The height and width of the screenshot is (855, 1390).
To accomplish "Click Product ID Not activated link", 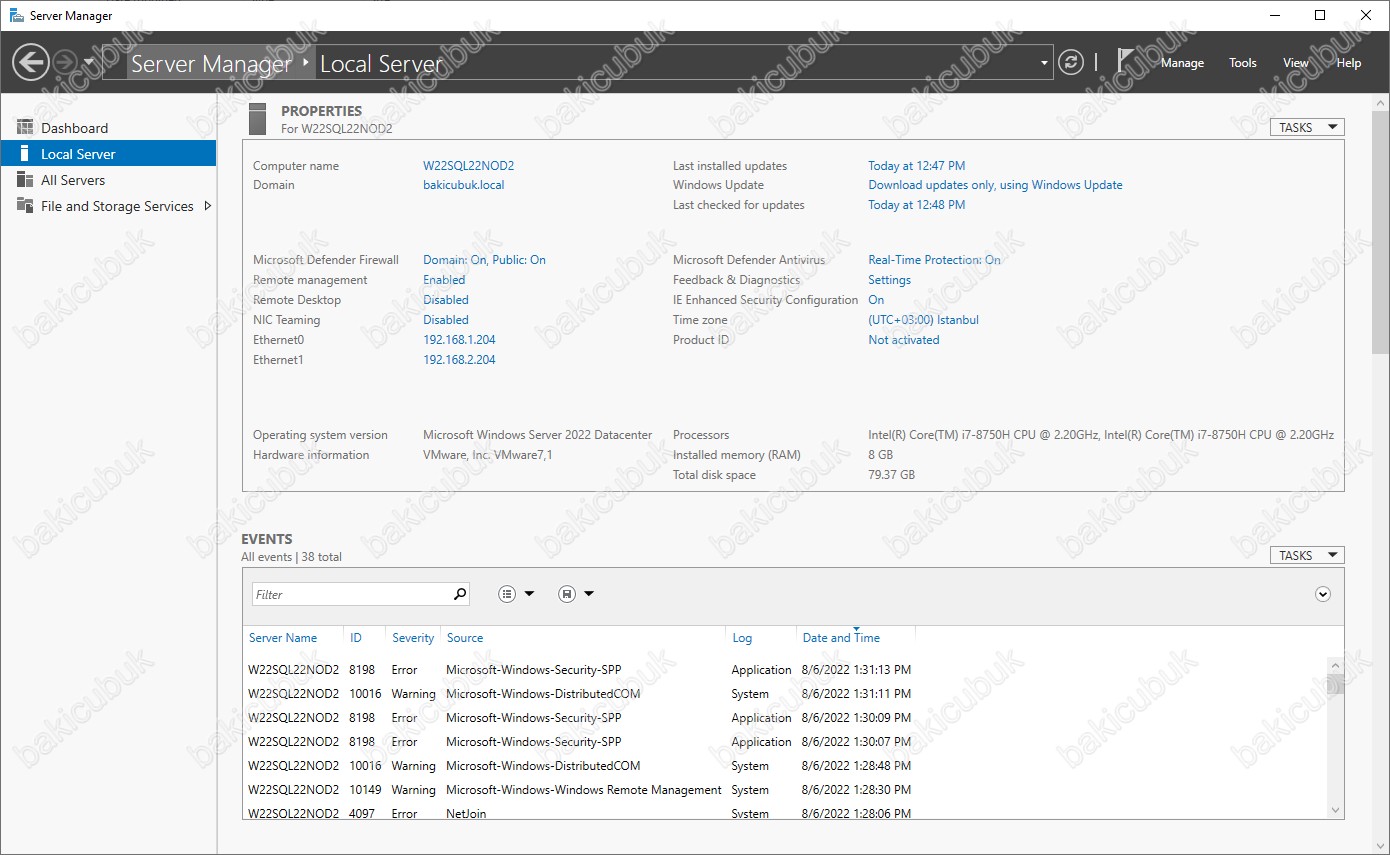I will [x=904, y=340].
